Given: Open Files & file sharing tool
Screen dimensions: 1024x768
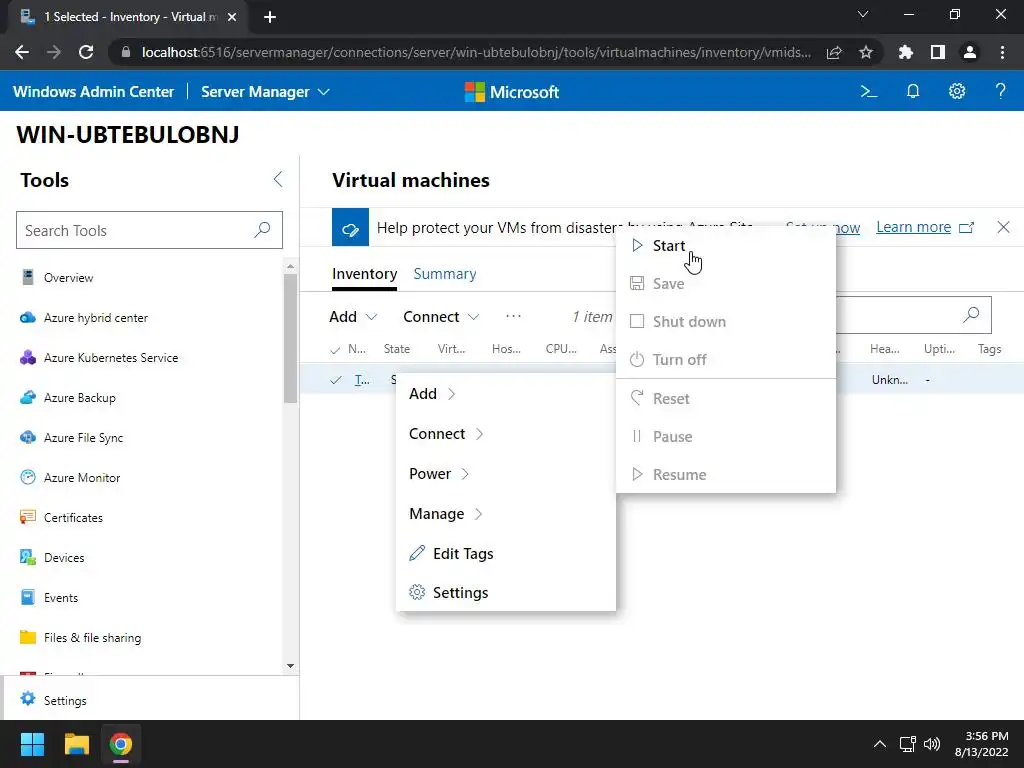Looking at the screenshot, I should [x=92, y=637].
